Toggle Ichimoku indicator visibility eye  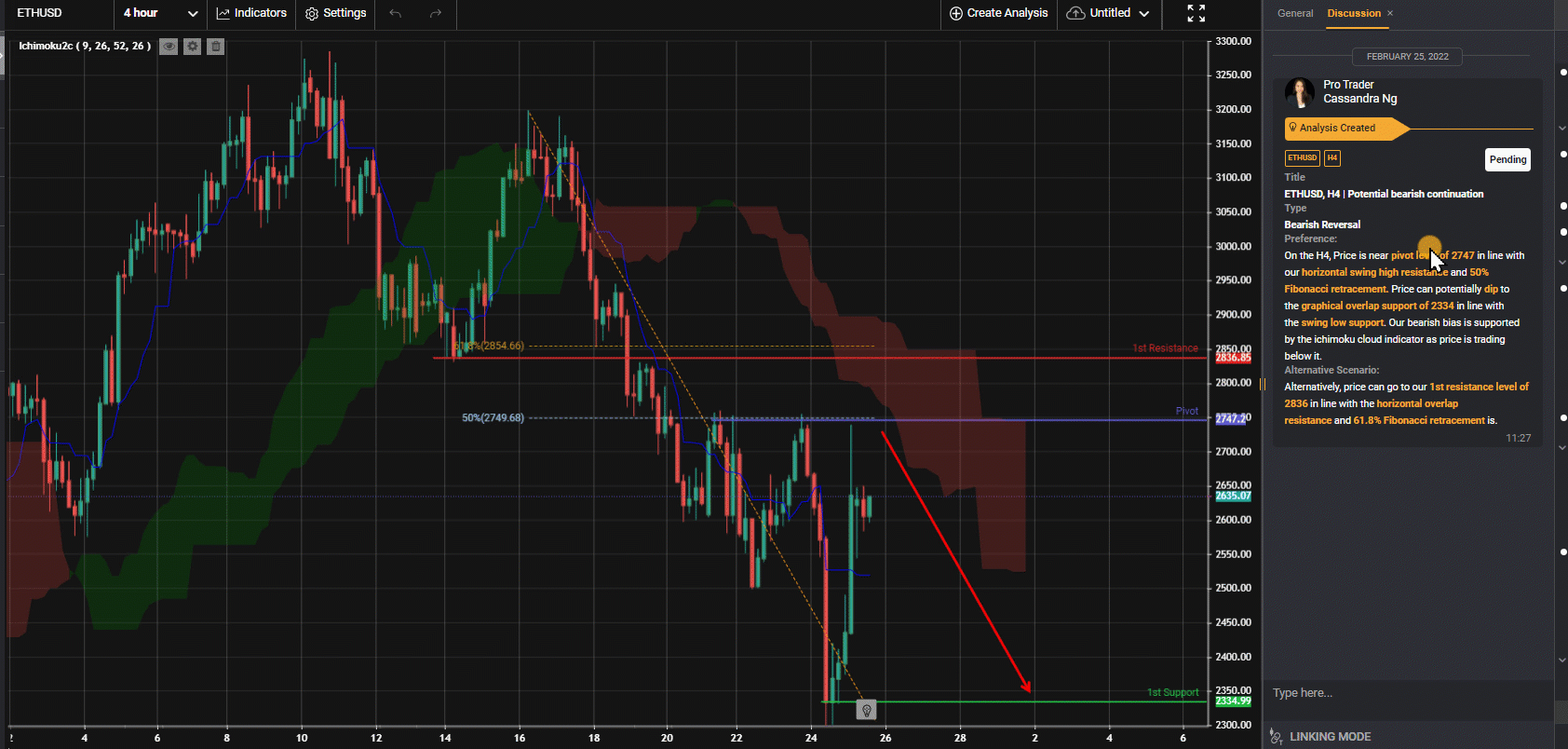coord(169,46)
